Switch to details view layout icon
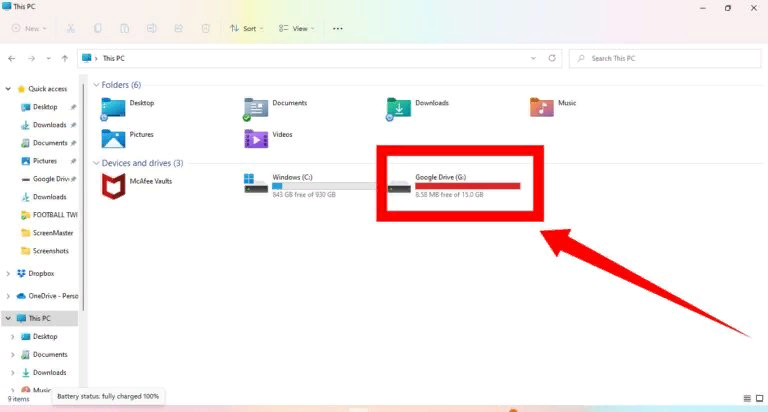 click(x=747, y=398)
